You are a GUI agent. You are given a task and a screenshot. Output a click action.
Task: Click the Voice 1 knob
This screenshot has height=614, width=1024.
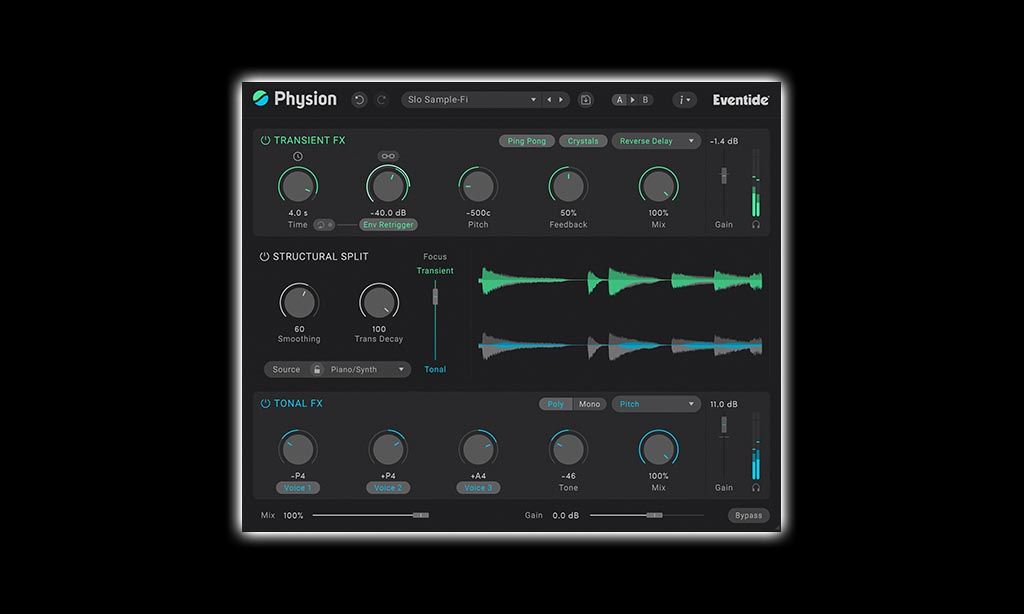(298, 449)
